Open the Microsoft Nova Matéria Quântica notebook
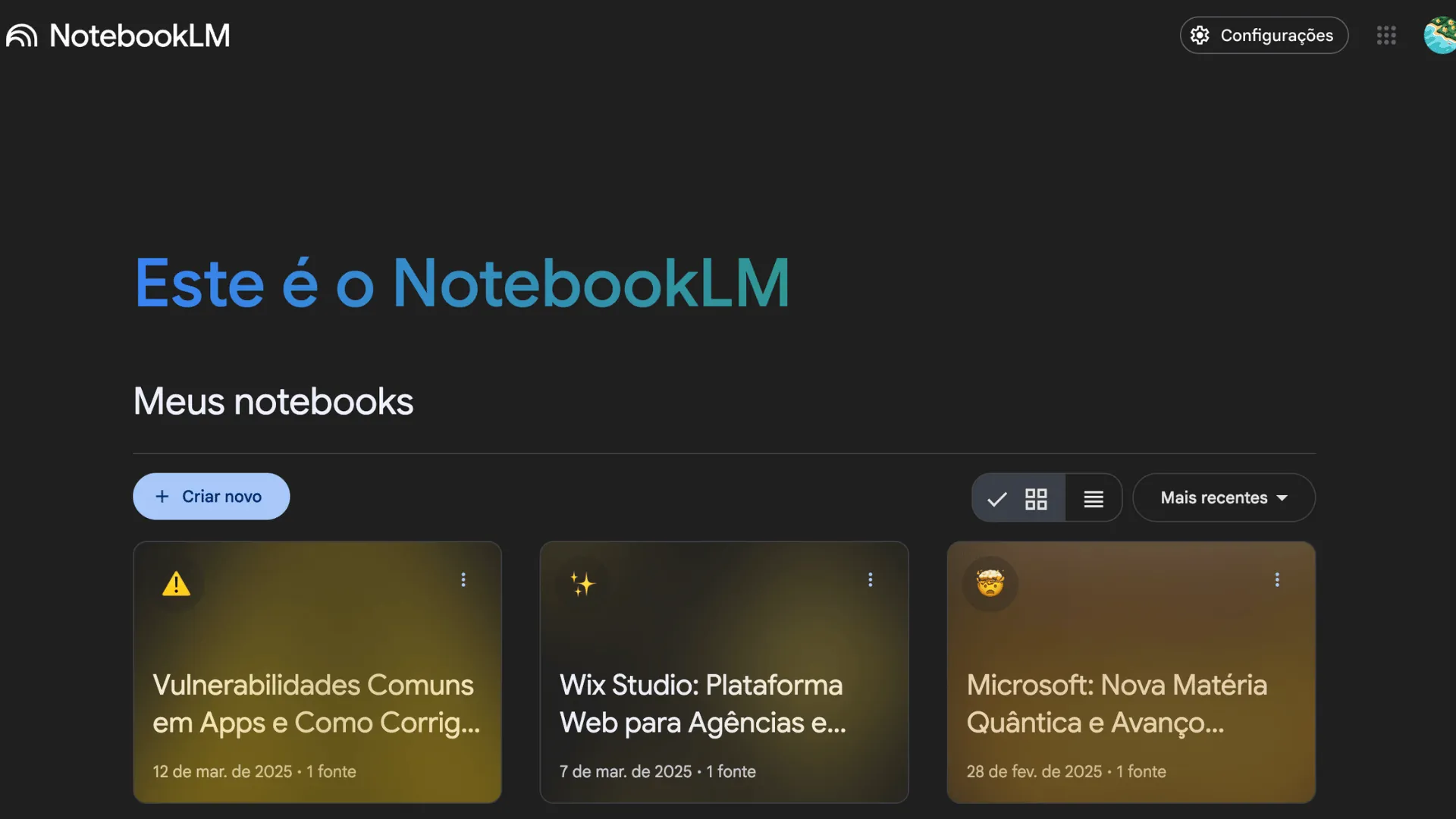The image size is (1456, 819). [x=1131, y=672]
